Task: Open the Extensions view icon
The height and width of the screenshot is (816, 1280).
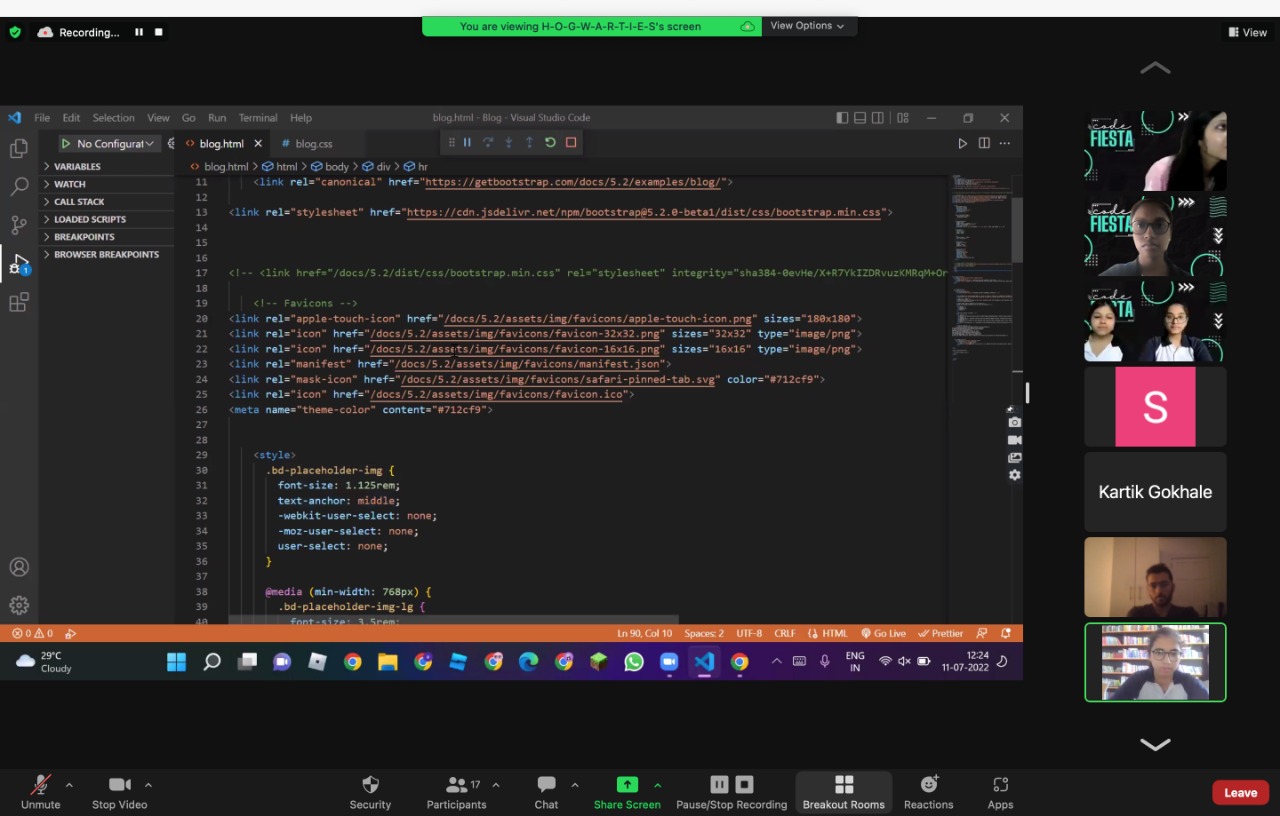Action: click(x=18, y=302)
